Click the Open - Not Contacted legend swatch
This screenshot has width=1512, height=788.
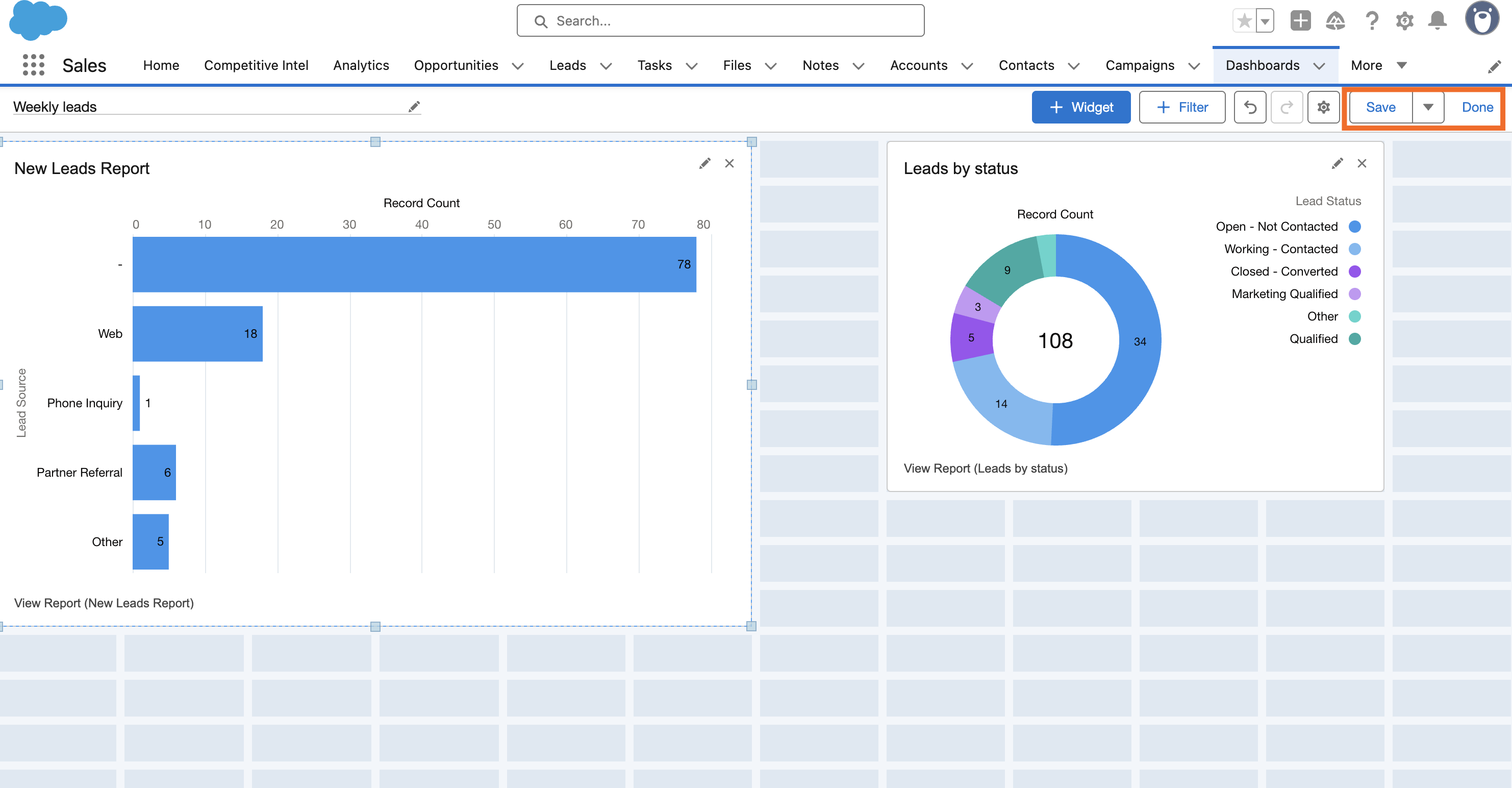coord(1354,227)
